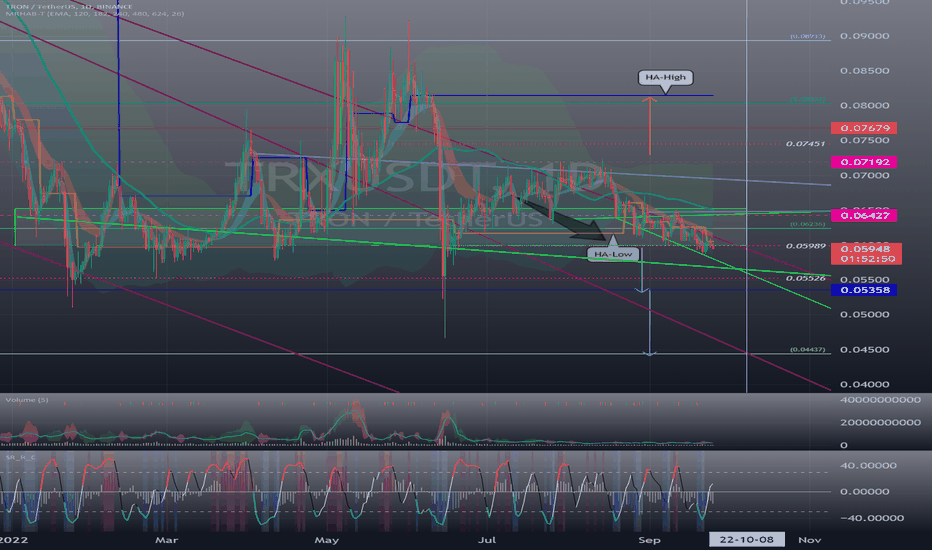Click the current price label 0.05948
This screenshot has width=932, height=550.
pos(866,249)
